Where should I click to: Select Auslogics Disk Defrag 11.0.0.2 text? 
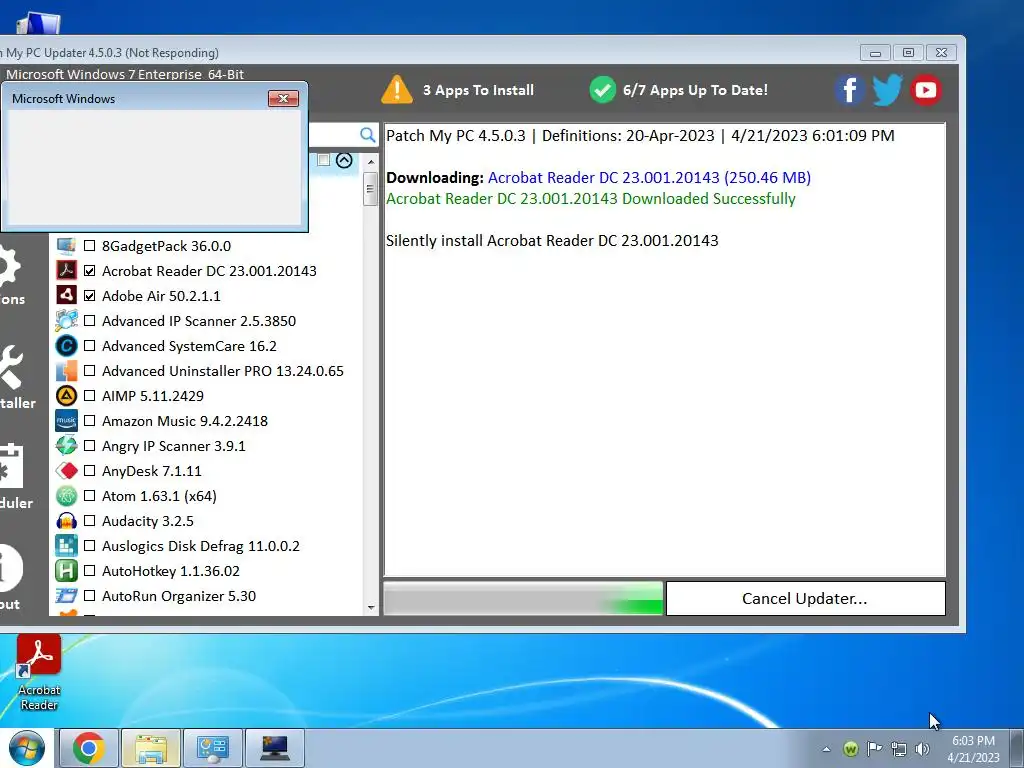200,546
